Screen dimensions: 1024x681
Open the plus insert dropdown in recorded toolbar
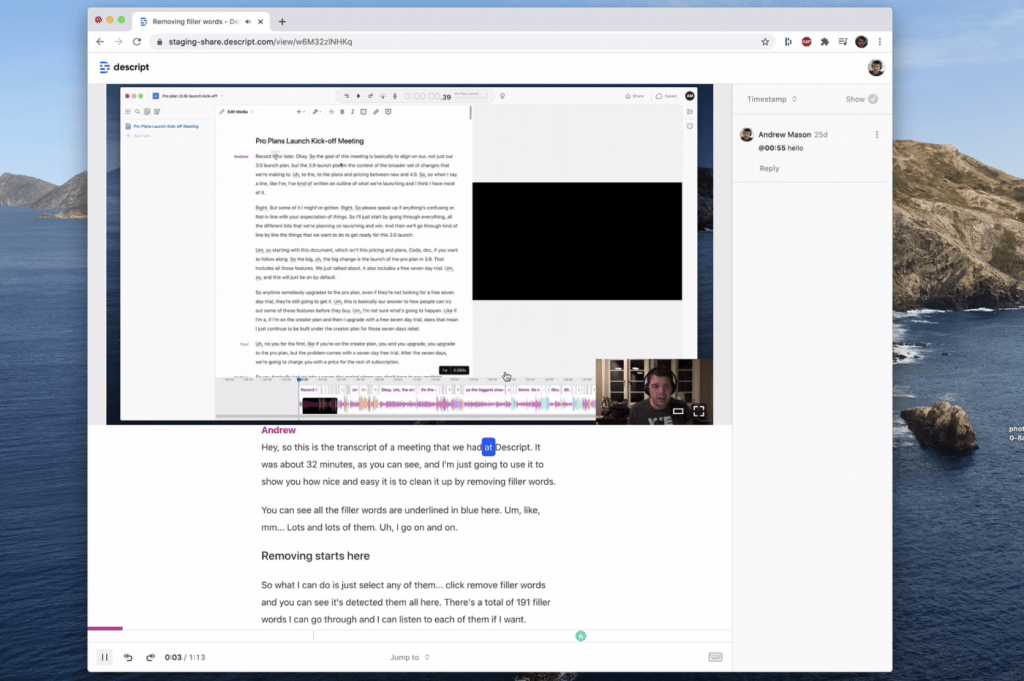pos(300,112)
